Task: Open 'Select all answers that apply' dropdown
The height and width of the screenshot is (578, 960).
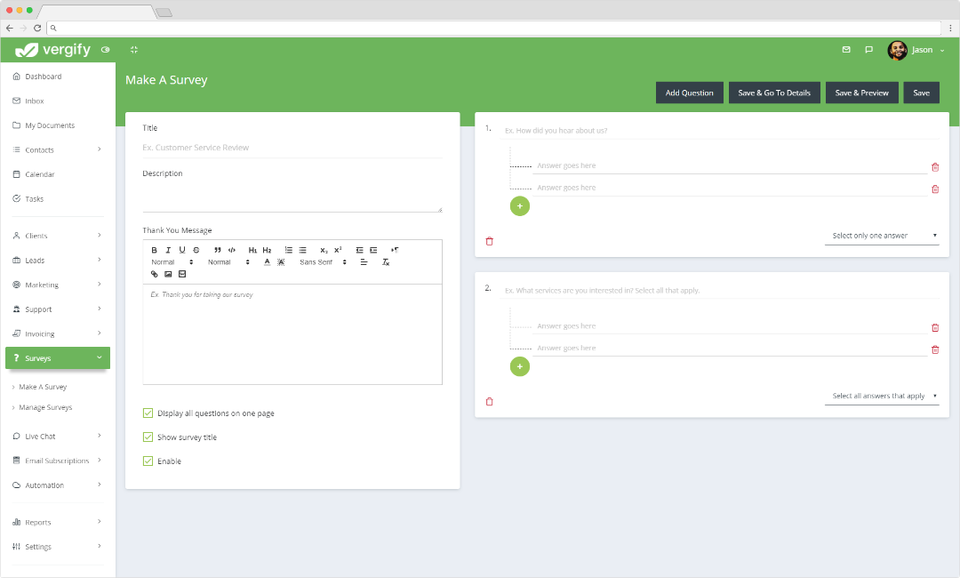Action: pos(882,396)
